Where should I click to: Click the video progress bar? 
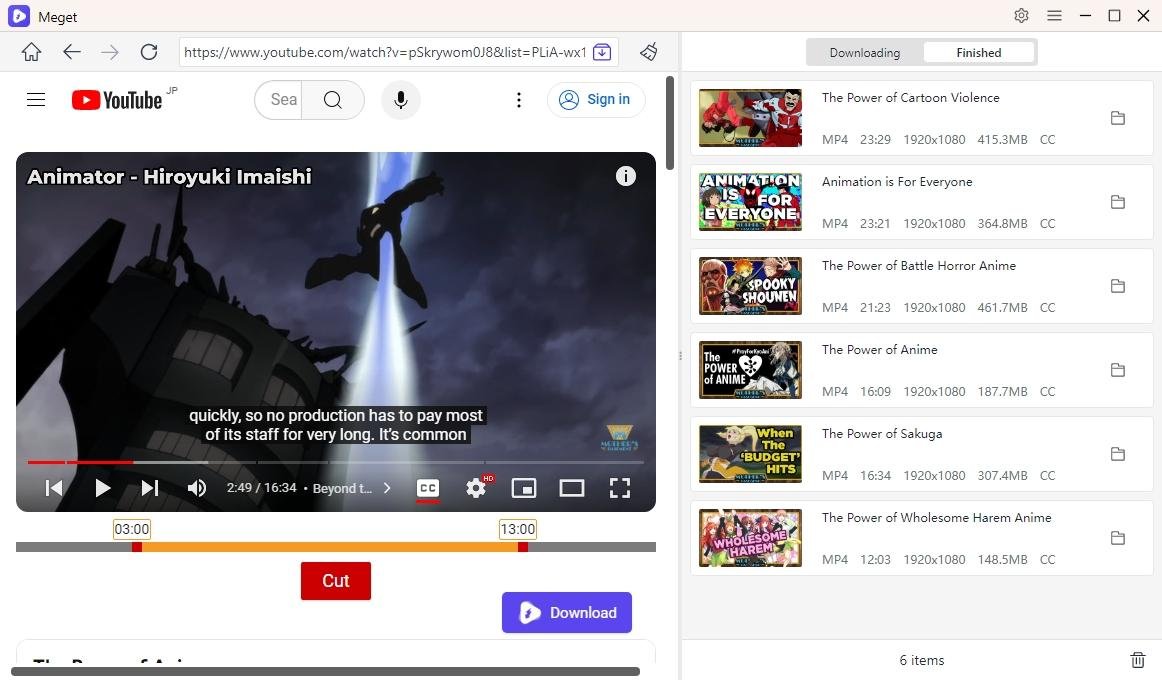pos(336,462)
